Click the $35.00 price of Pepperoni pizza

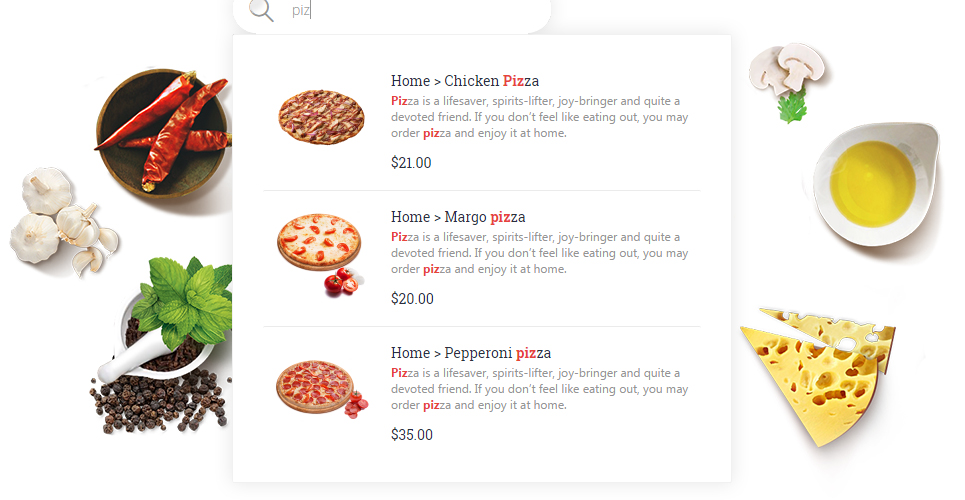click(x=412, y=435)
